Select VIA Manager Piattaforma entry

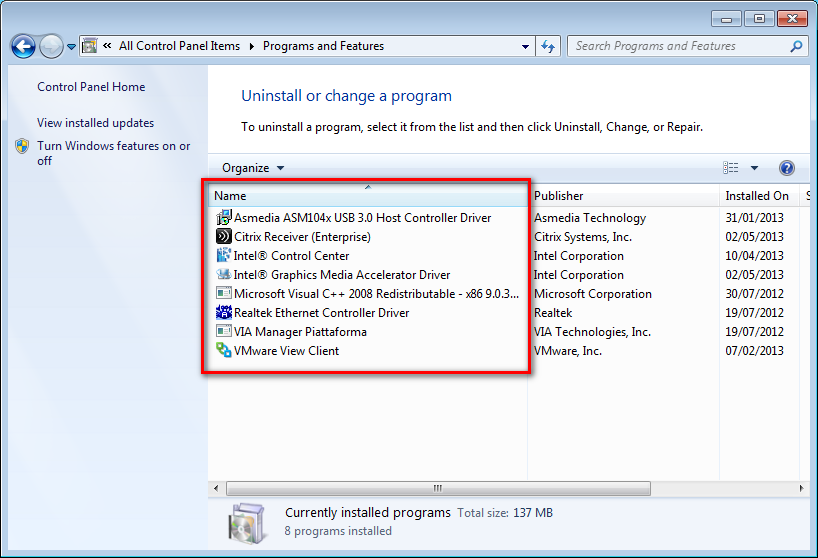300,332
